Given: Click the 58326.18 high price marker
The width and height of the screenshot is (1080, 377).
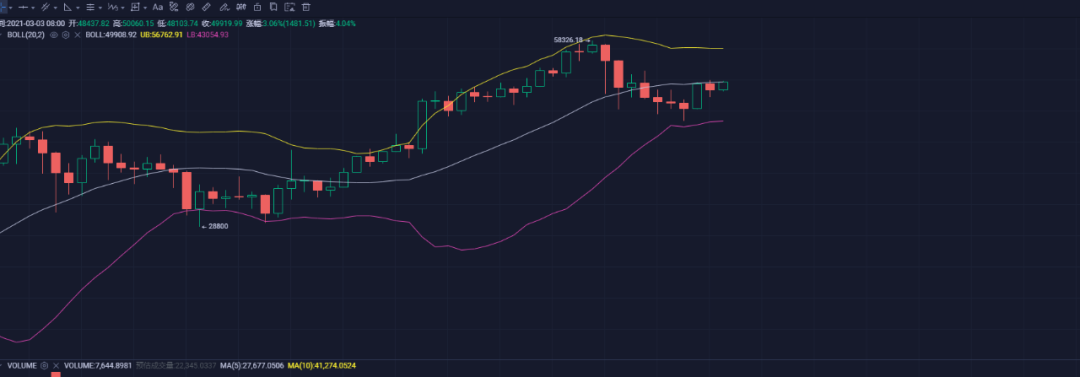Looking at the screenshot, I should (568, 40).
